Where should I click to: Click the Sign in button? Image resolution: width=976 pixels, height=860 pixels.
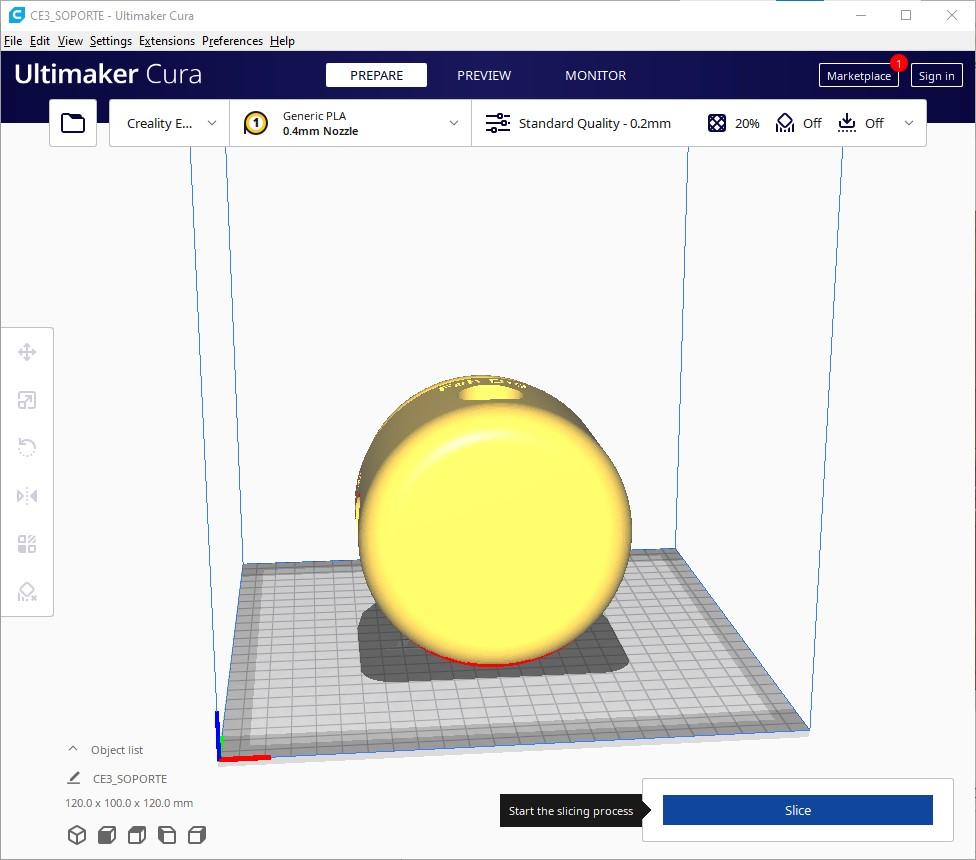pyautogui.click(x=936, y=75)
